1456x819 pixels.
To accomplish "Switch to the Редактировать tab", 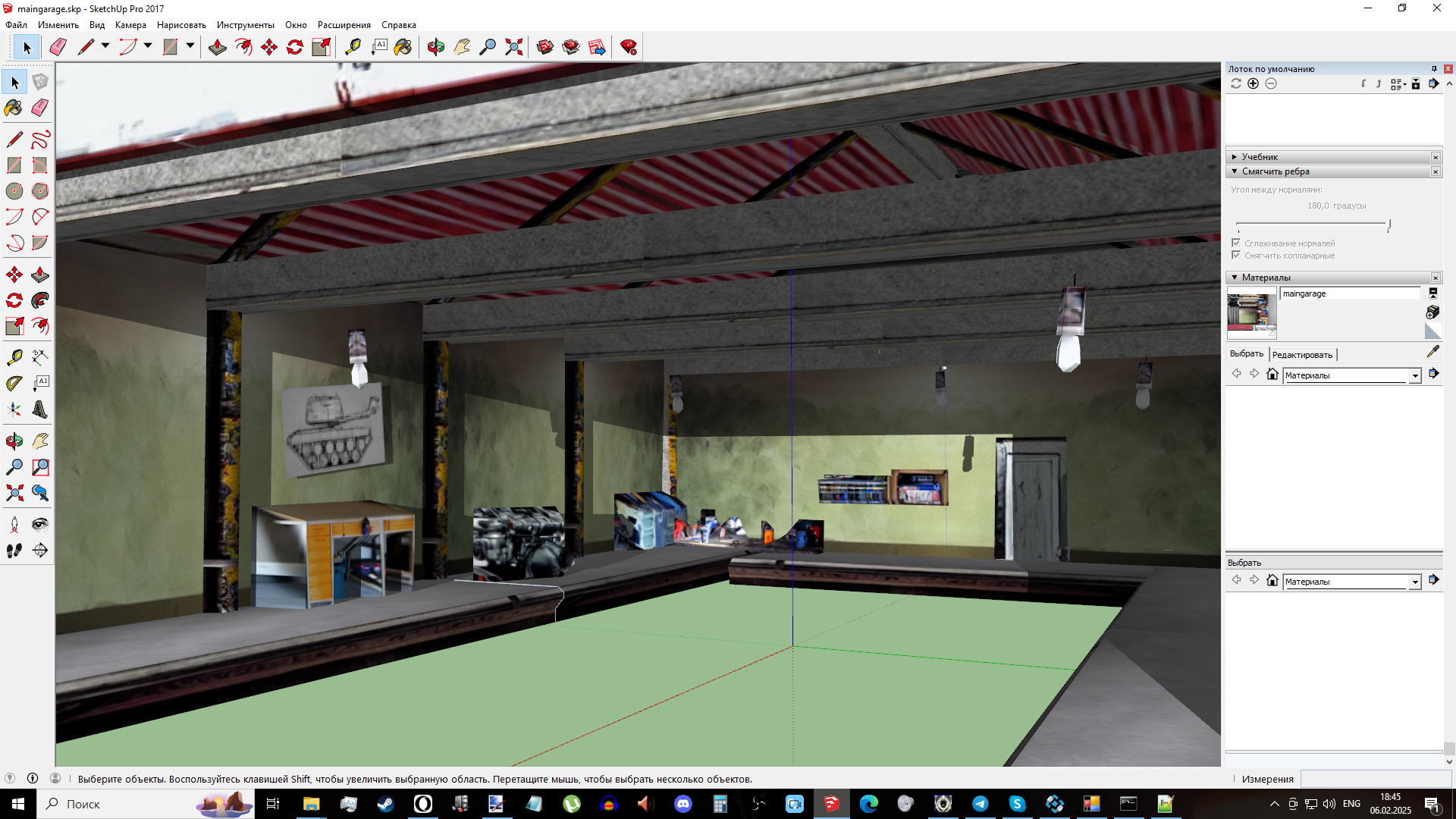I will pyautogui.click(x=1301, y=355).
